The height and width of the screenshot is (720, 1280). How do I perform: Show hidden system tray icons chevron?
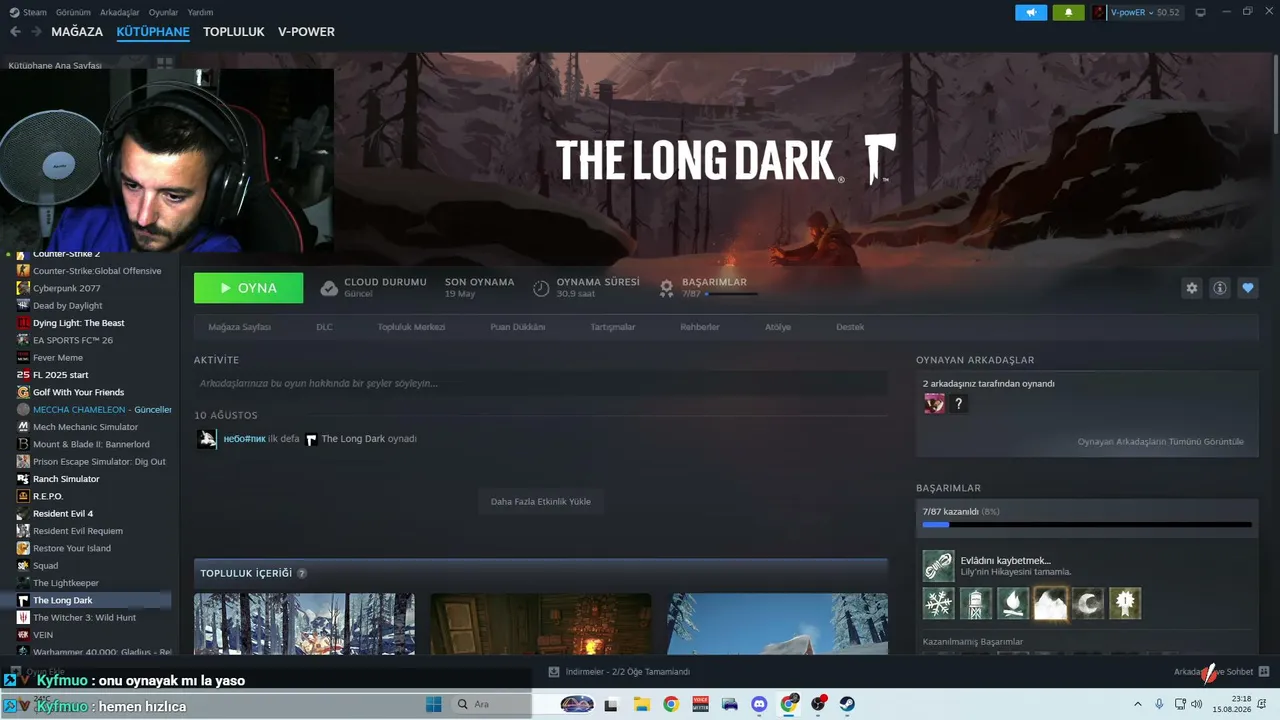click(x=1138, y=704)
